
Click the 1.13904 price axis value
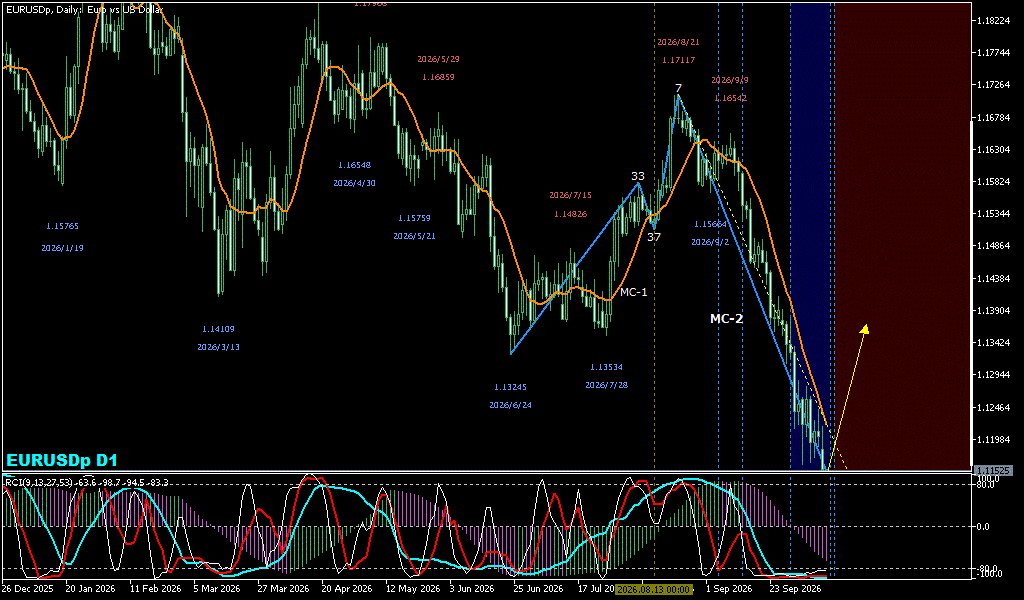click(992, 310)
